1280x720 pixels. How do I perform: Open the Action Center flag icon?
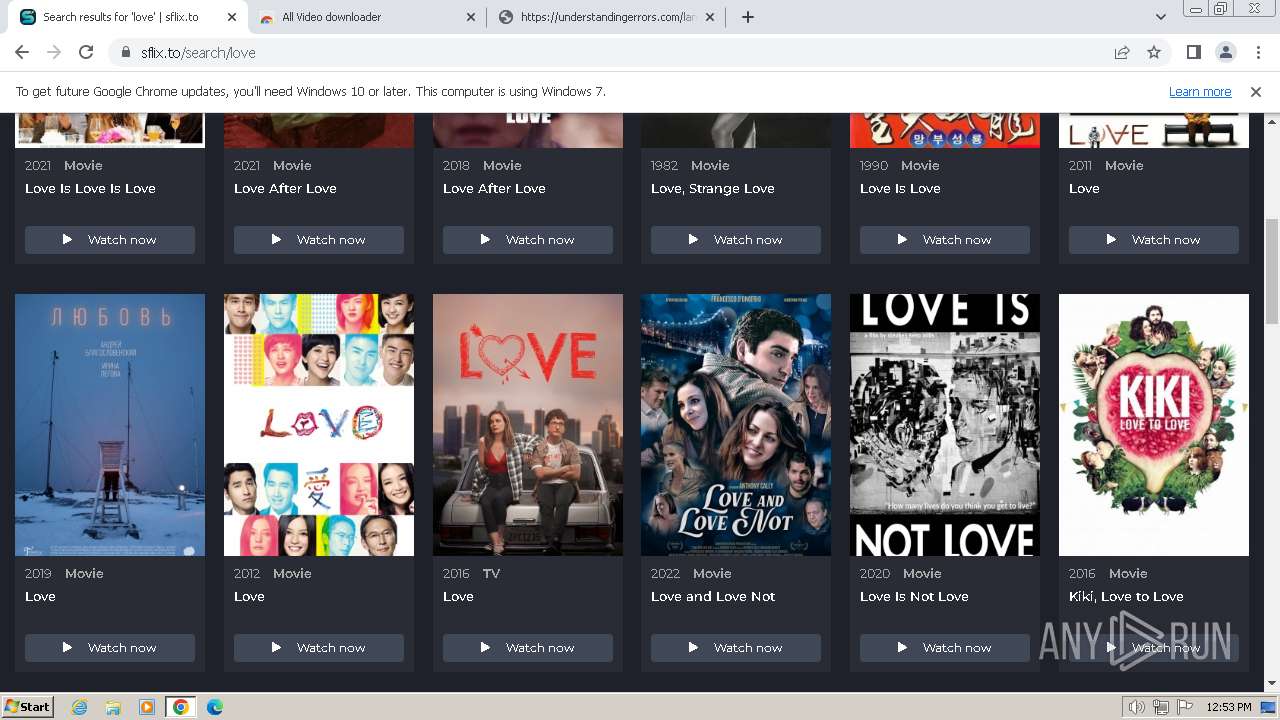1185,707
